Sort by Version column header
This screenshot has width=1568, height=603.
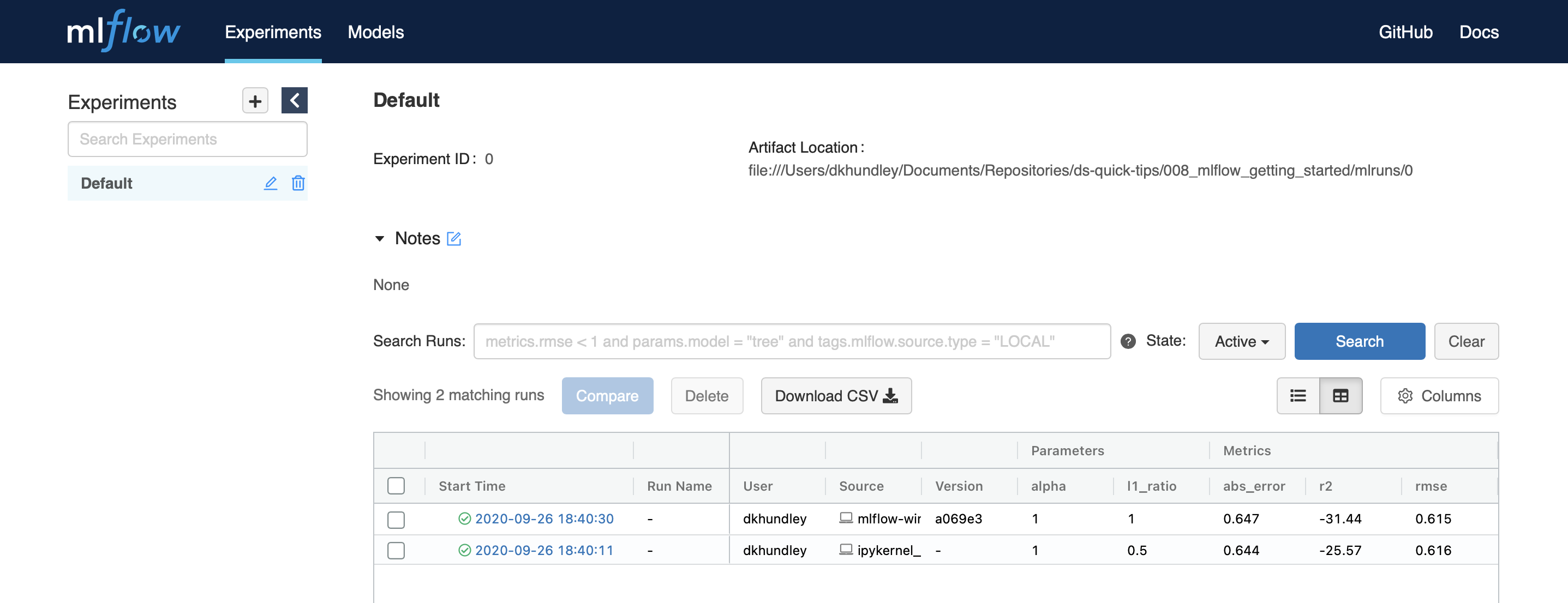[959, 486]
